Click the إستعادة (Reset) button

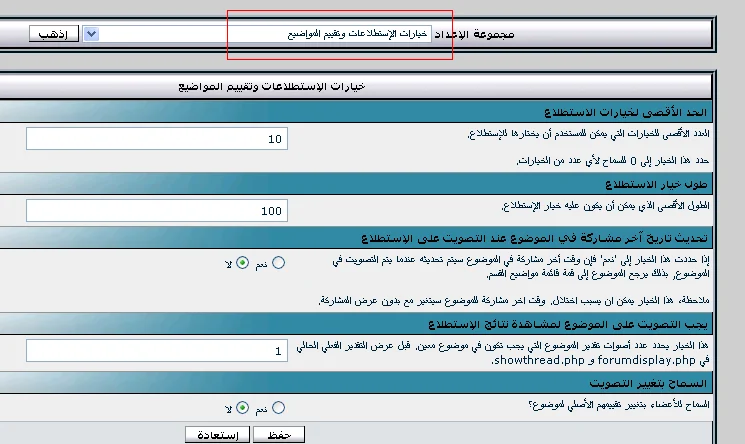click(x=219, y=434)
